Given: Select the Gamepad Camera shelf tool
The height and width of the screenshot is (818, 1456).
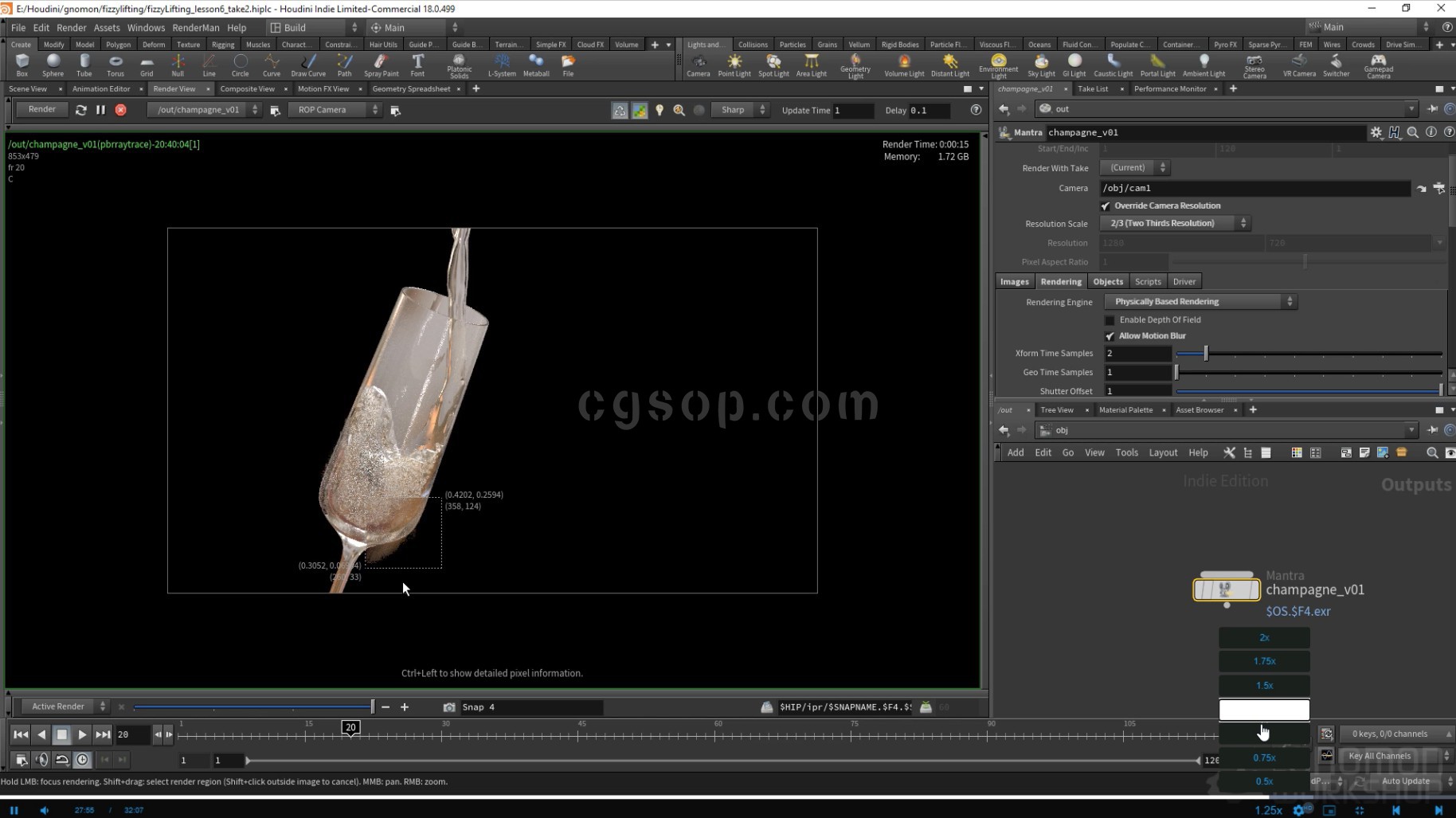Looking at the screenshot, I should pos(1379,66).
